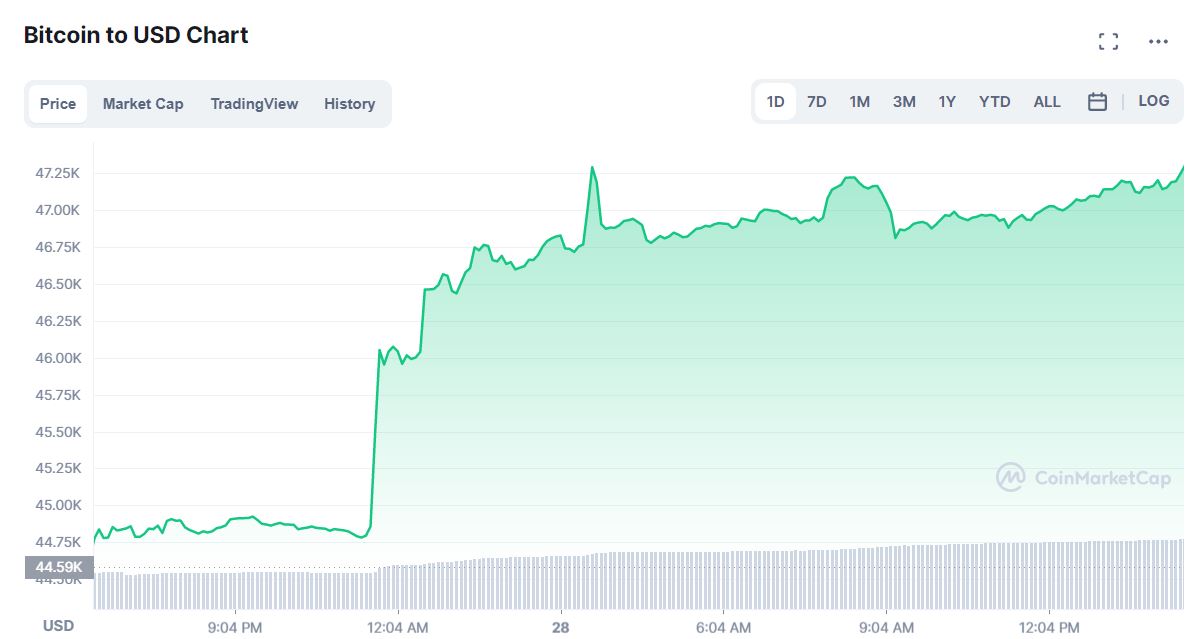Select the YTD range option

pyautogui.click(x=994, y=102)
